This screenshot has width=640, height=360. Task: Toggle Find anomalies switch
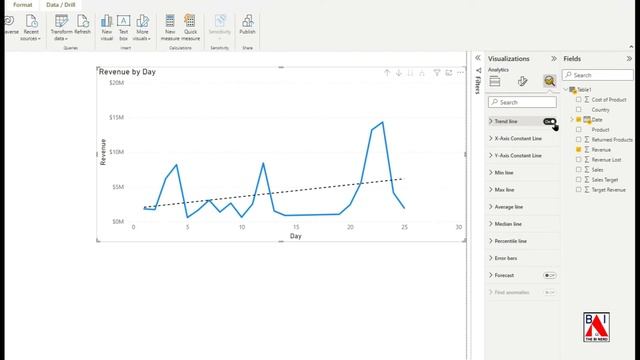[x=549, y=293]
